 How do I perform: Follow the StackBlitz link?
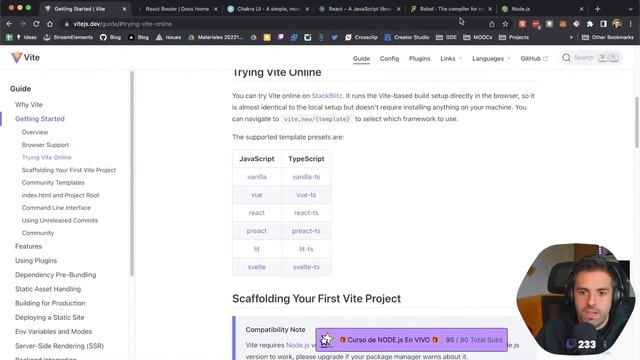[327, 96]
